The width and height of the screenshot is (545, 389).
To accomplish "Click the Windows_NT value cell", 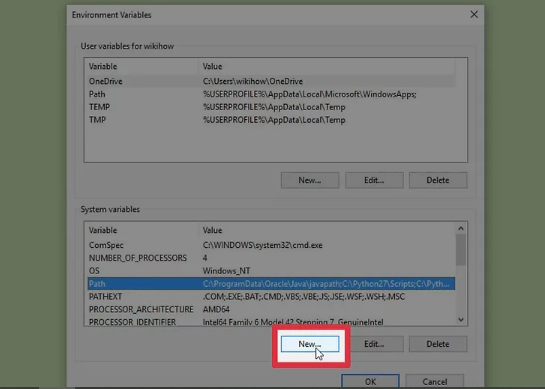I will pos(226,271).
